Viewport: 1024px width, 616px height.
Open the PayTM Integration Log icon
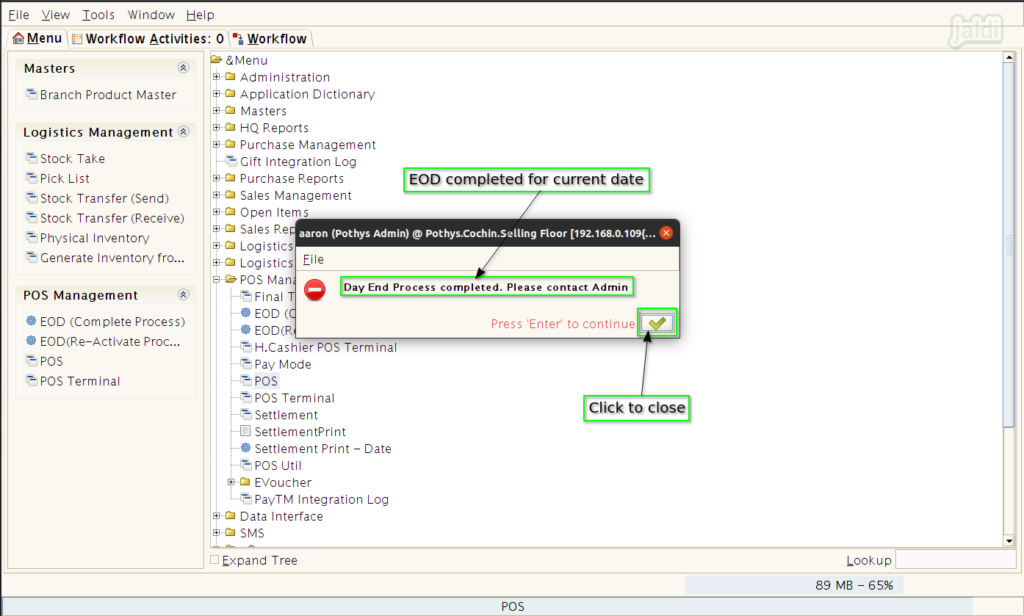point(246,498)
